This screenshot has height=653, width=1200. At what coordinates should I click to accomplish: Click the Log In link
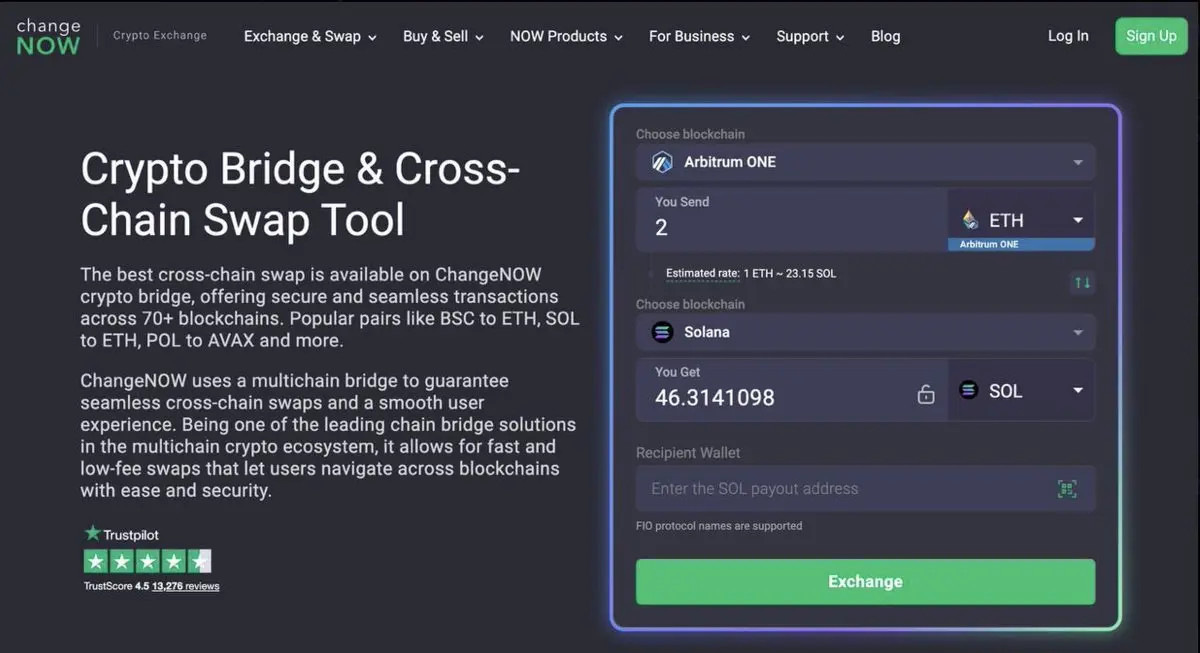pos(1068,36)
